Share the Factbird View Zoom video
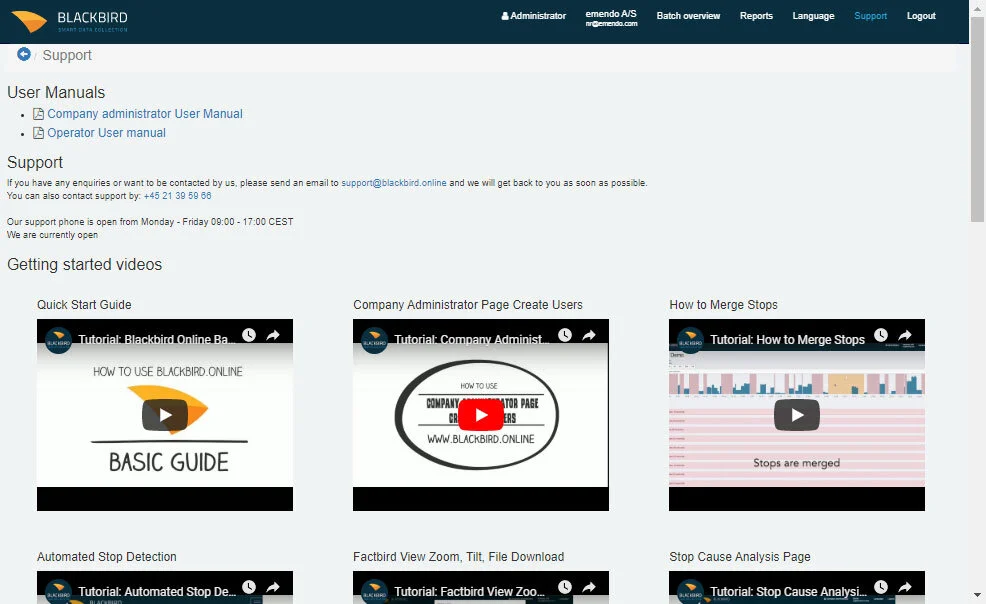Viewport: 986px width, 604px height. coord(589,587)
